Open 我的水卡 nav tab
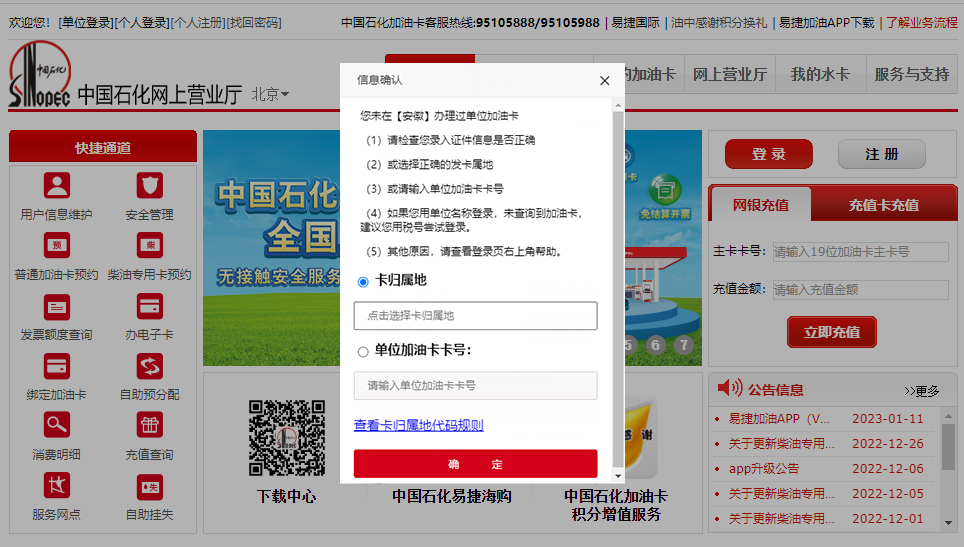This screenshot has width=964, height=547. (820, 74)
